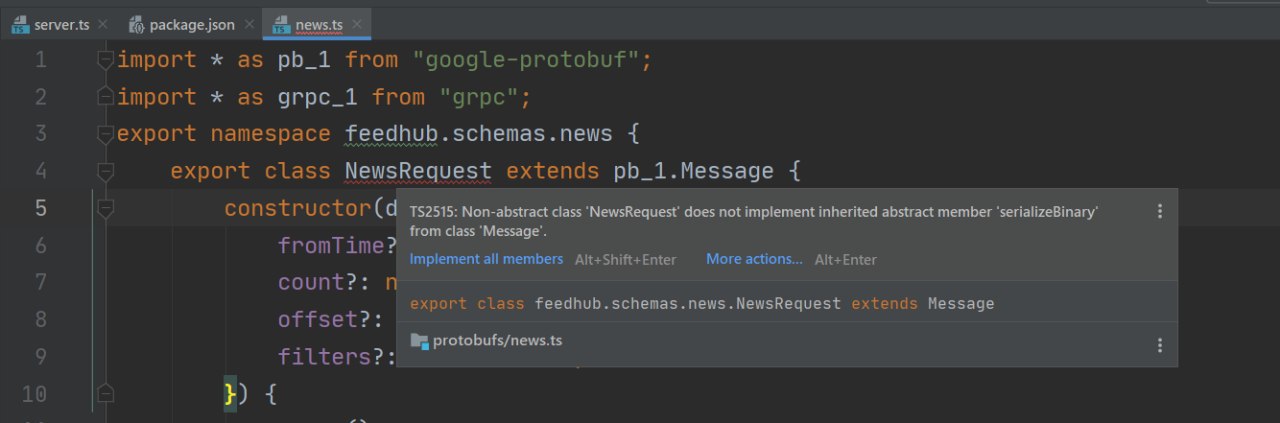Click the TS2515 error message text
Screen dimensions: 1280x423
(755, 221)
